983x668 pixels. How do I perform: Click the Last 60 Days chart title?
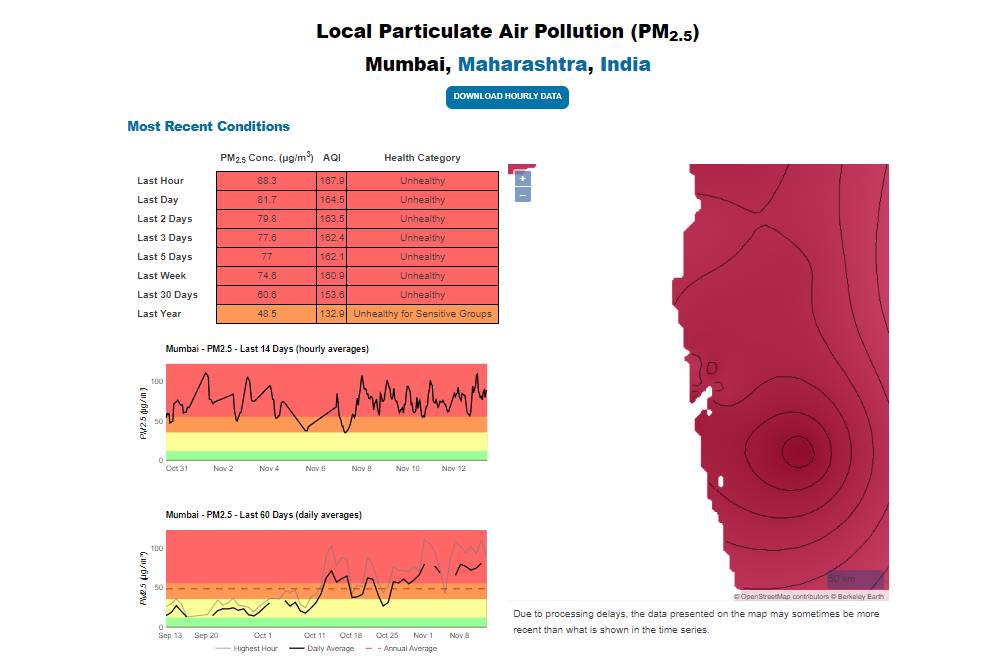click(x=264, y=515)
